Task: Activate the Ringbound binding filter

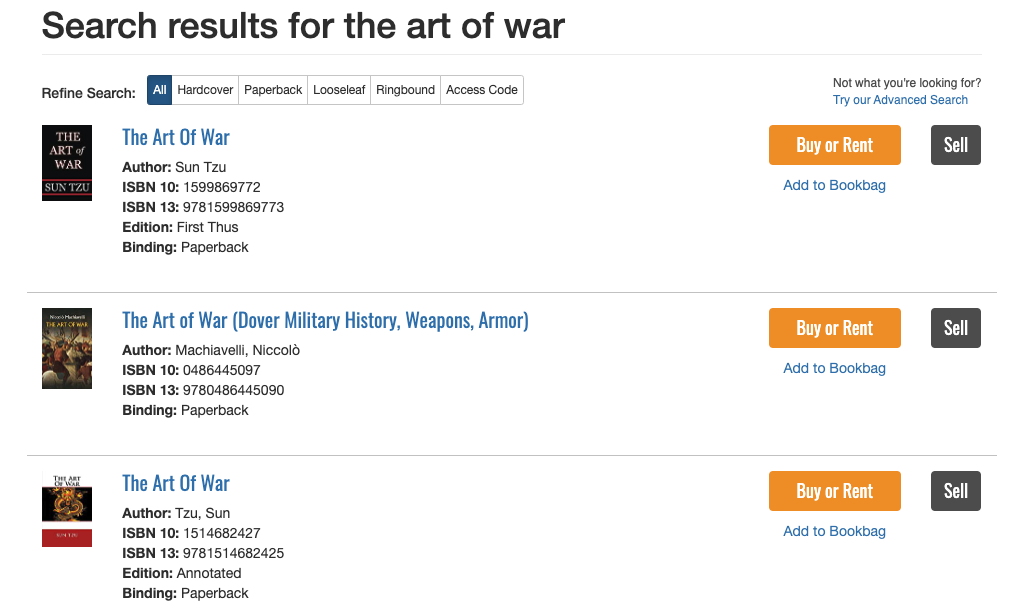Action: pyautogui.click(x=405, y=90)
